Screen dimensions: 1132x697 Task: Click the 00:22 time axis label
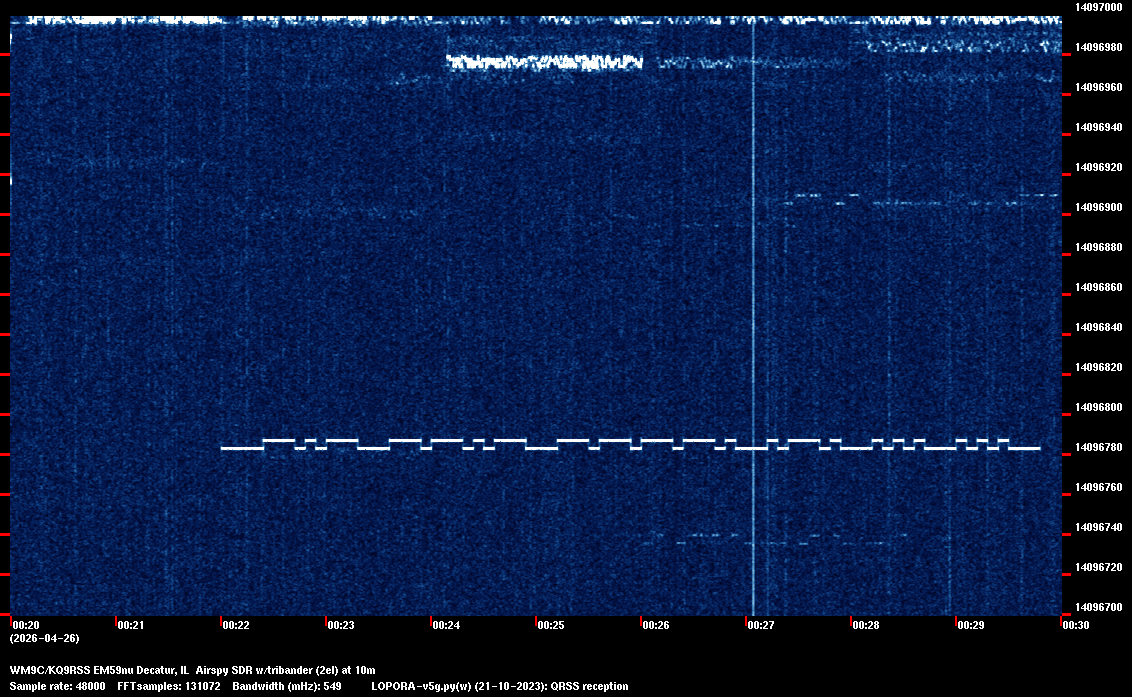point(236,625)
